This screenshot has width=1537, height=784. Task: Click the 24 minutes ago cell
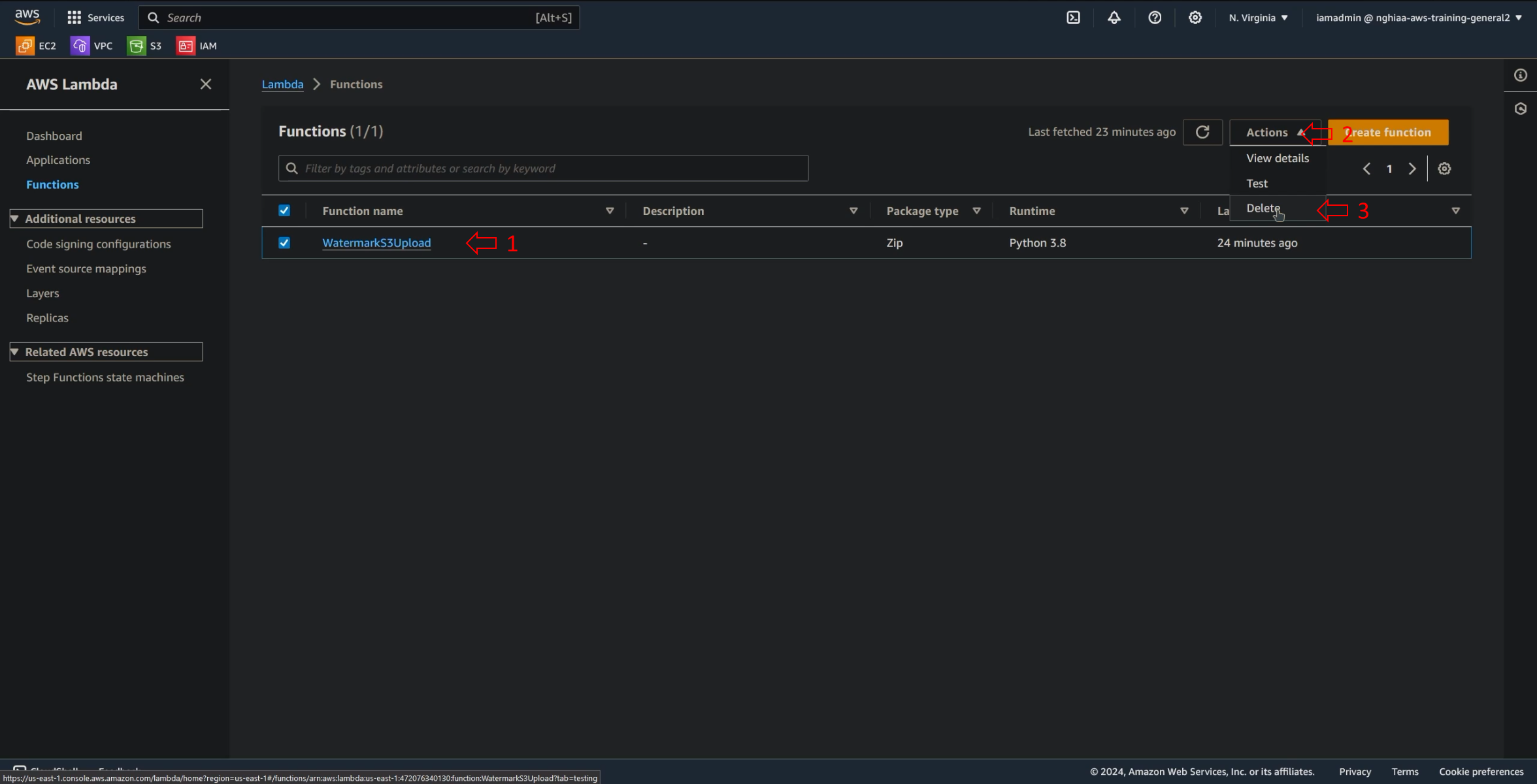coord(1257,243)
